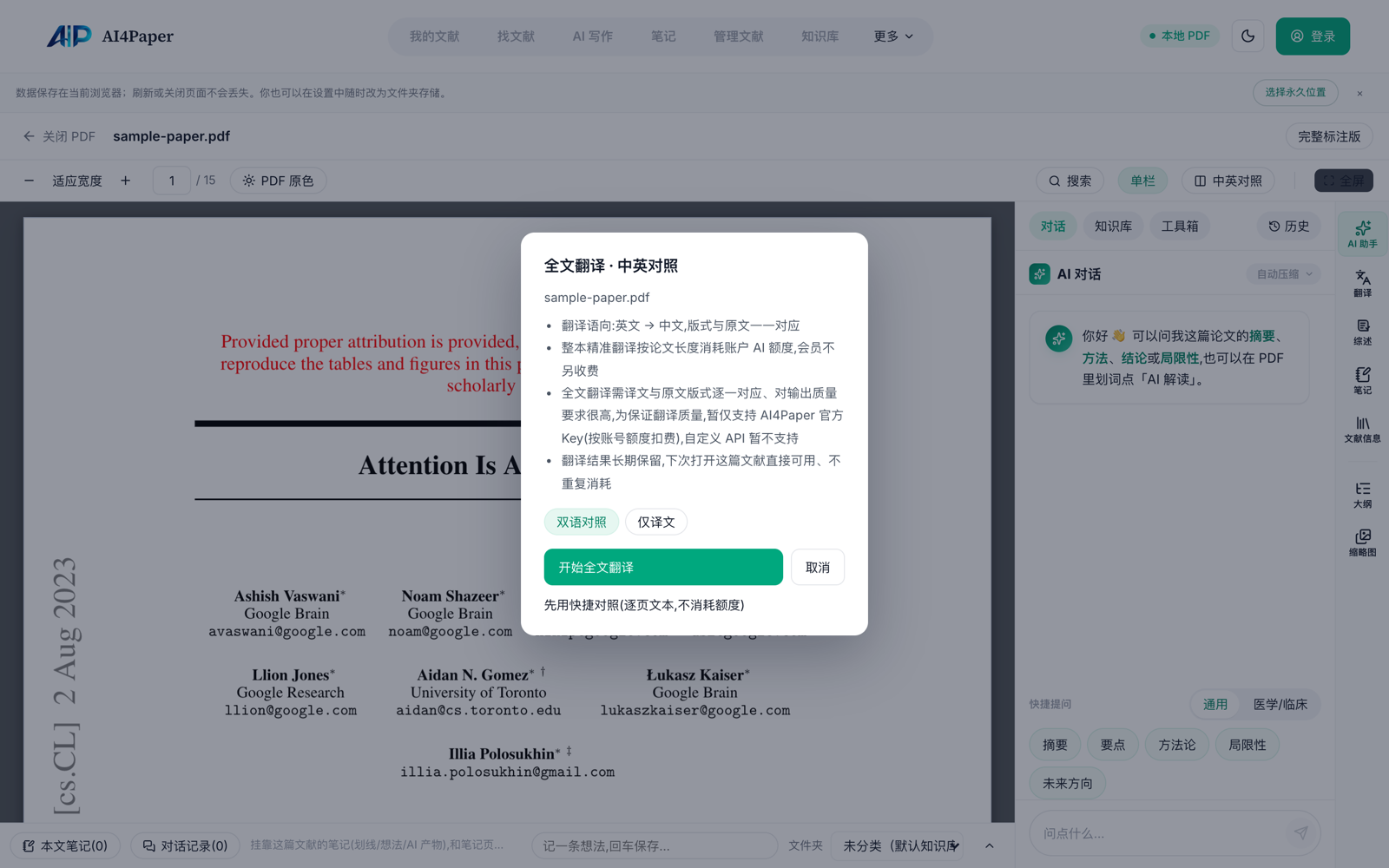Switch to 中英对照 view
This screenshot has width=1389, height=868.
(1228, 181)
